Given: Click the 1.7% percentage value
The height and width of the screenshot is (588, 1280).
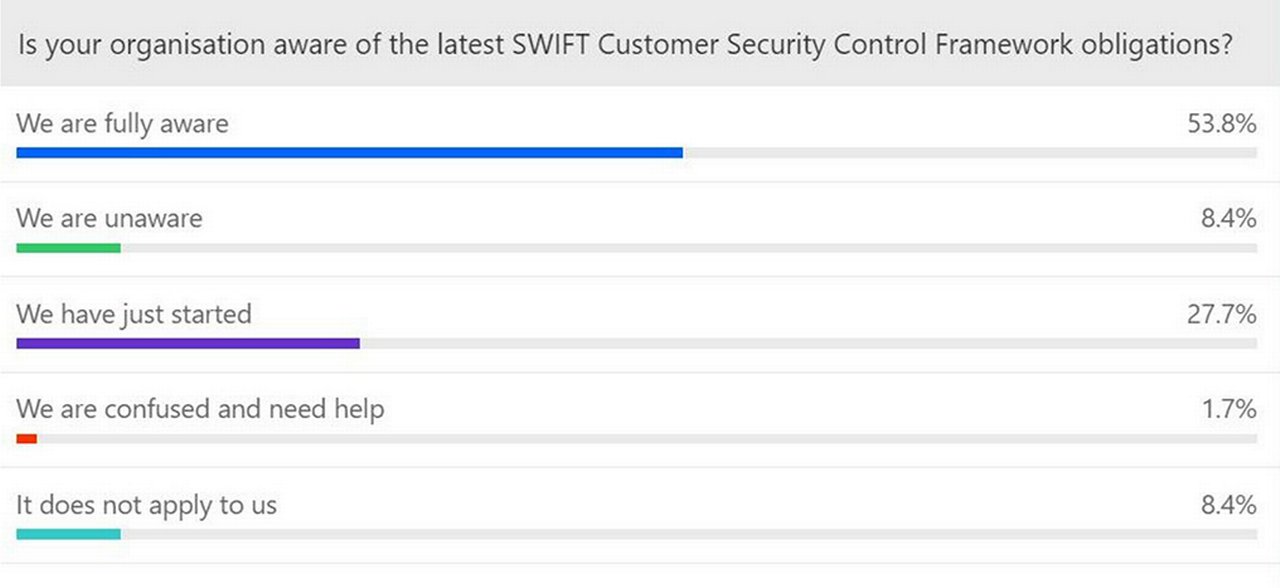Looking at the screenshot, I should (x=1229, y=409).
